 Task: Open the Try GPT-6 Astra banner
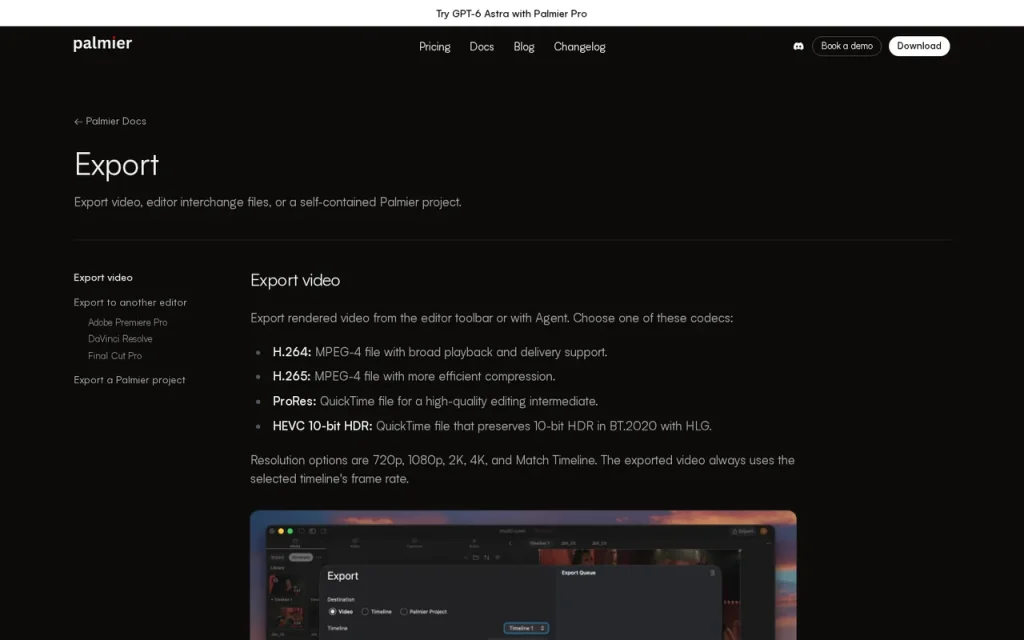pos(511,13)
